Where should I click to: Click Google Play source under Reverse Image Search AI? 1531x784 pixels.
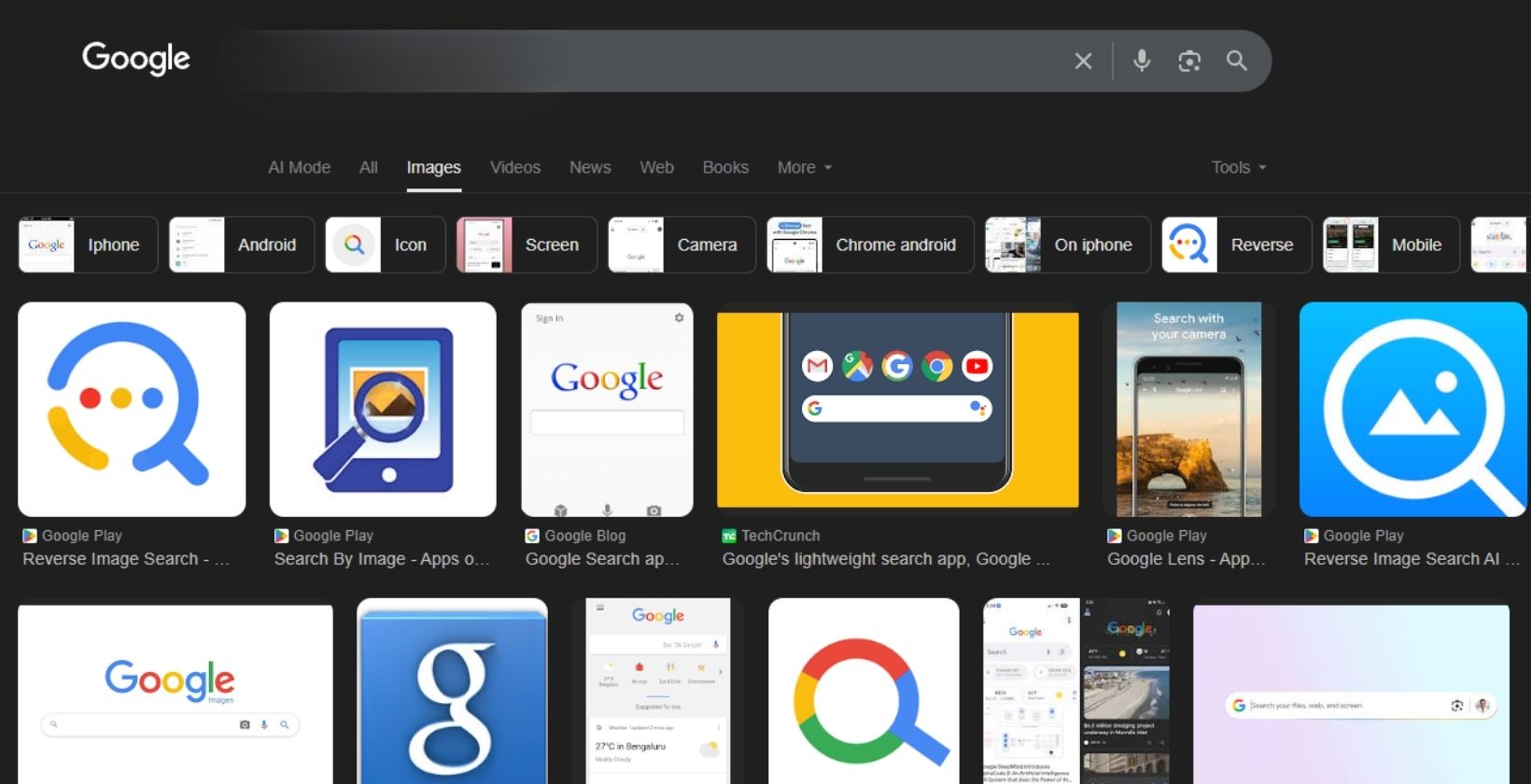(1363, 536)
